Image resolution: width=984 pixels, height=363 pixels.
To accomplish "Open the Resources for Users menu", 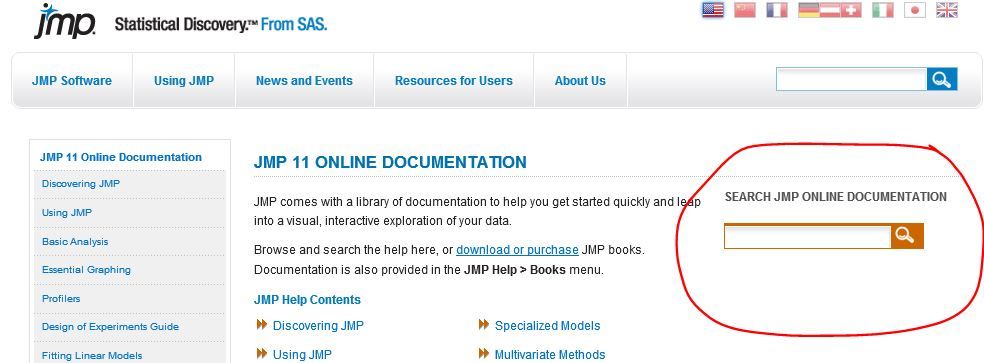I will (x=454, y=80).
